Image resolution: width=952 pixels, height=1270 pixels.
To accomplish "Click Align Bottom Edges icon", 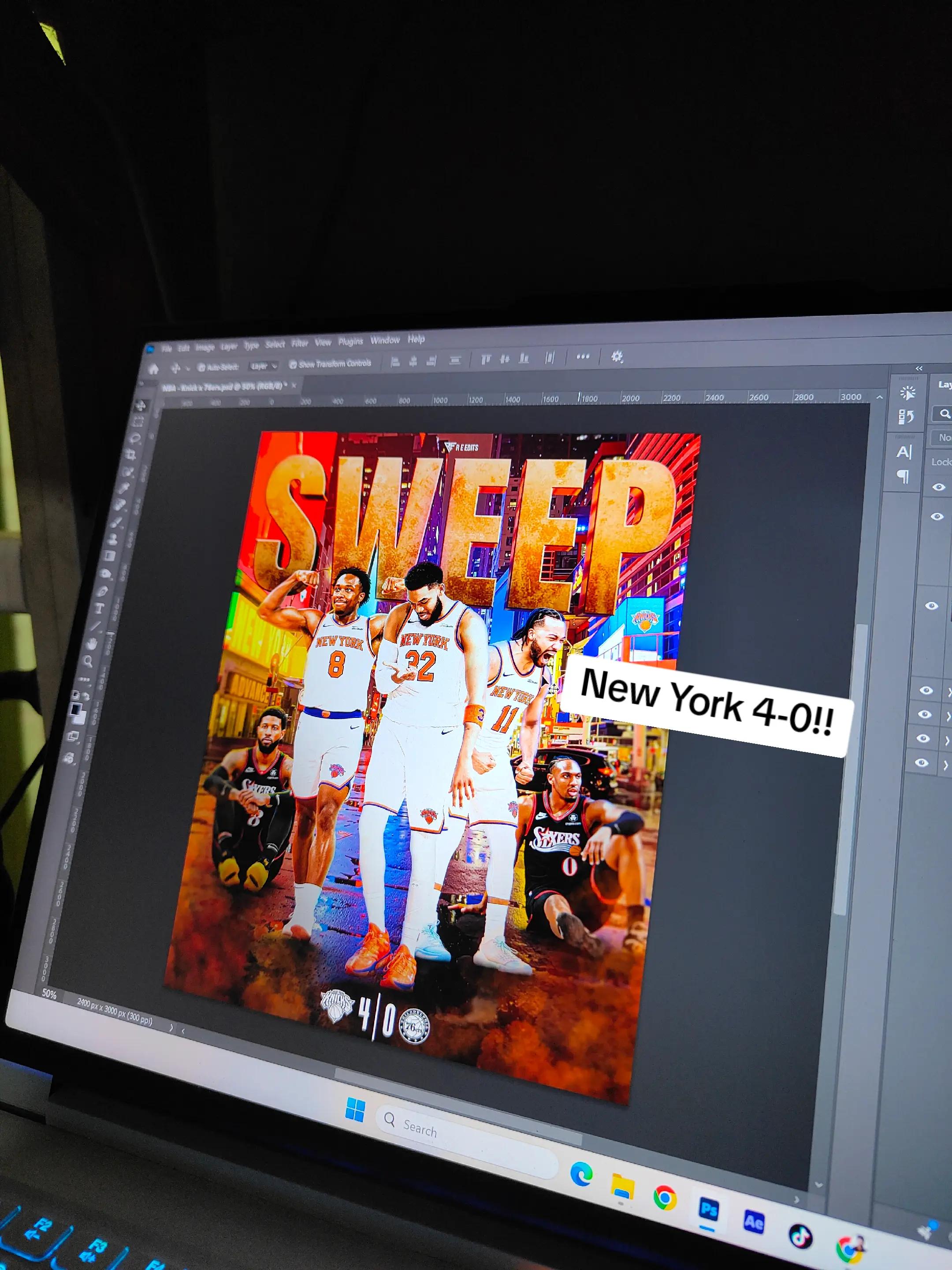I will pyautogui.click(x=524, y=358).
